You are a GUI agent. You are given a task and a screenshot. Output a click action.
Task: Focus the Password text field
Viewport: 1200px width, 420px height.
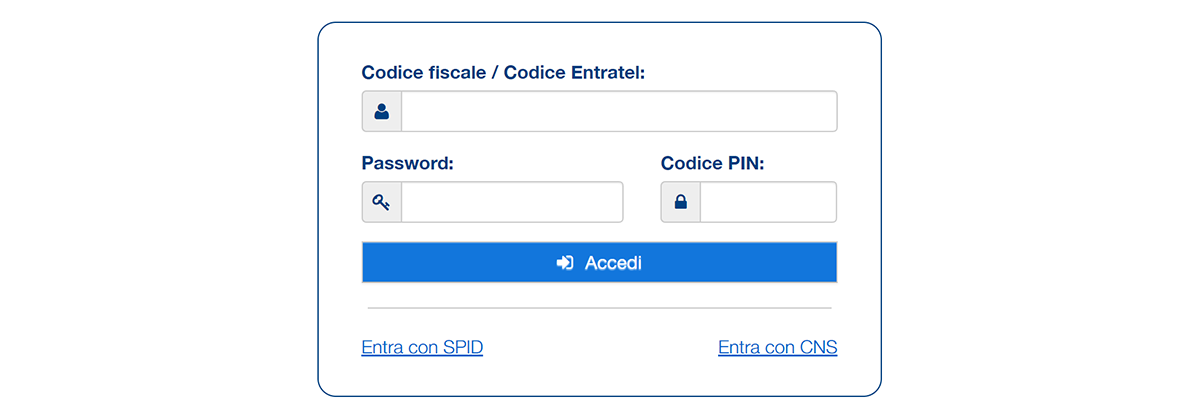[x=511, y=202]
